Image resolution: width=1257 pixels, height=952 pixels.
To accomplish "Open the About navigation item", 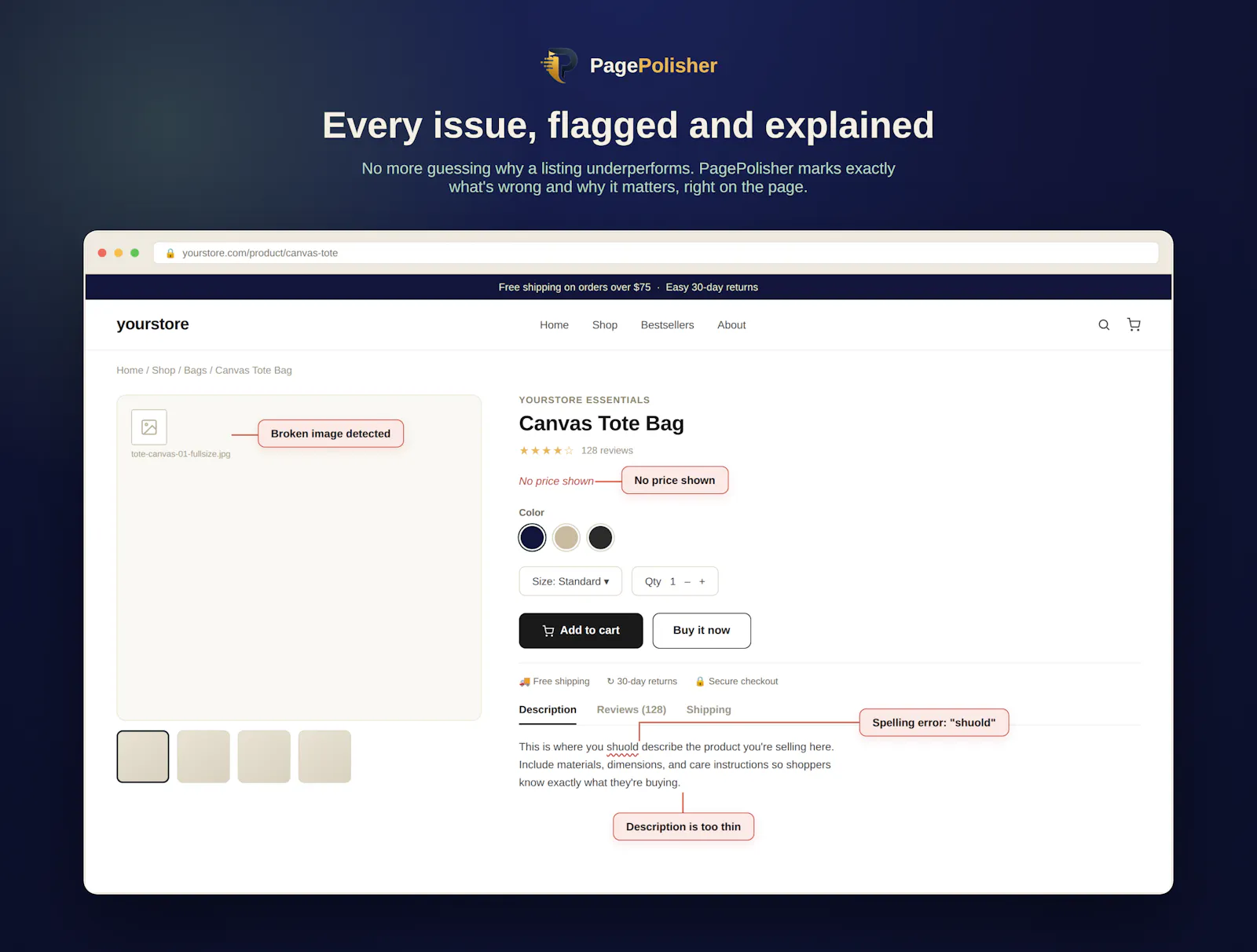I will [731, 325].
